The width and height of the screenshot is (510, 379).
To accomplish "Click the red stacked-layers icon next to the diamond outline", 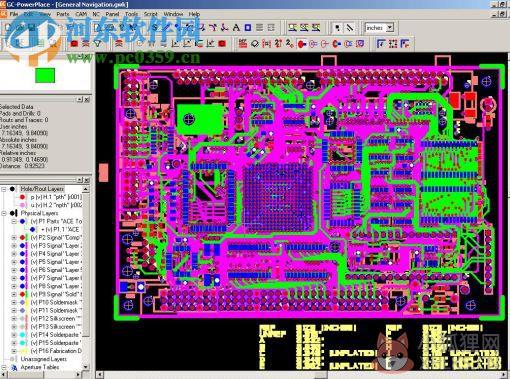I will tap(243, 43).
